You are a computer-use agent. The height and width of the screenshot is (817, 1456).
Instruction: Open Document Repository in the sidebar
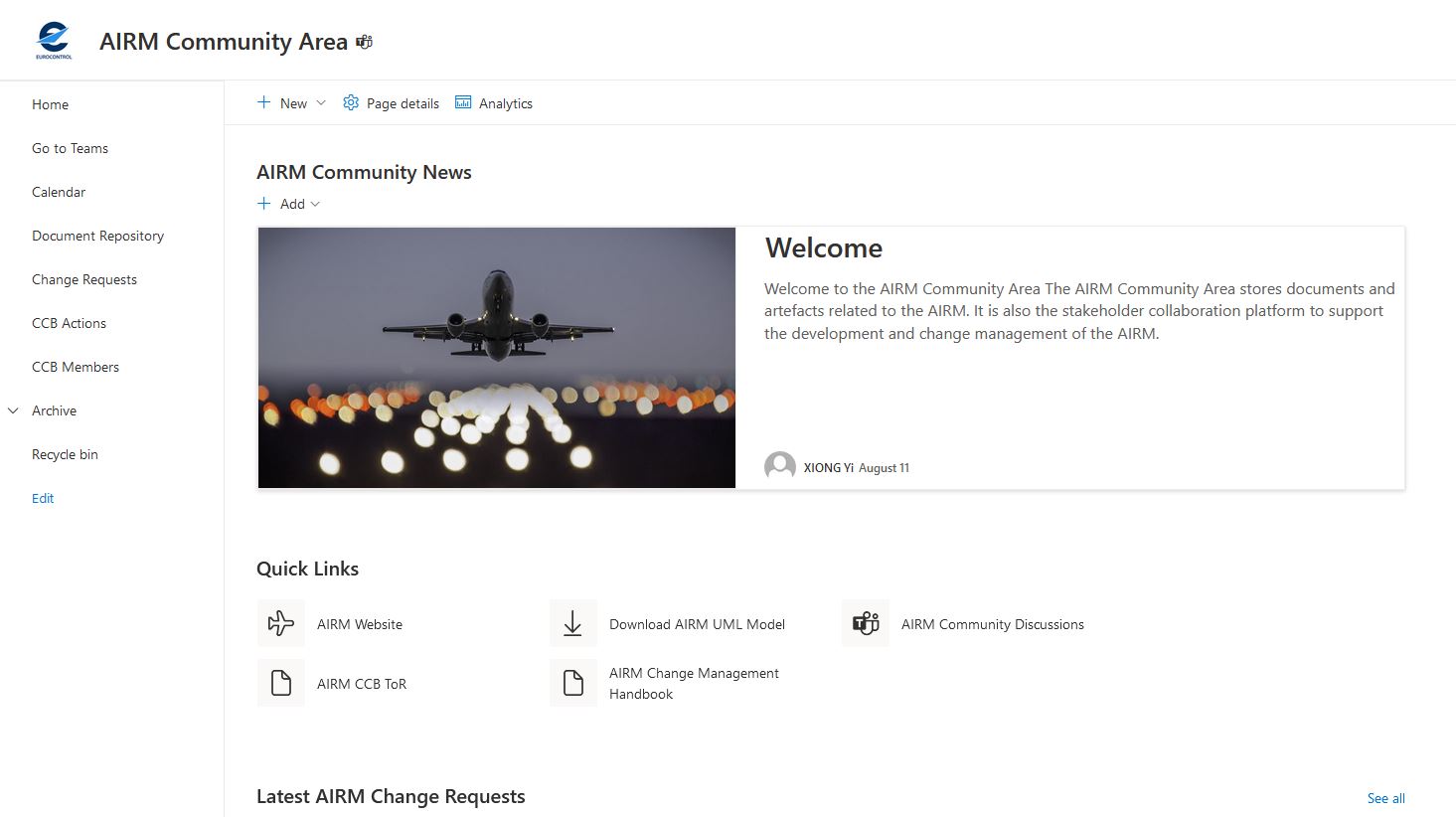pos(97,236)
